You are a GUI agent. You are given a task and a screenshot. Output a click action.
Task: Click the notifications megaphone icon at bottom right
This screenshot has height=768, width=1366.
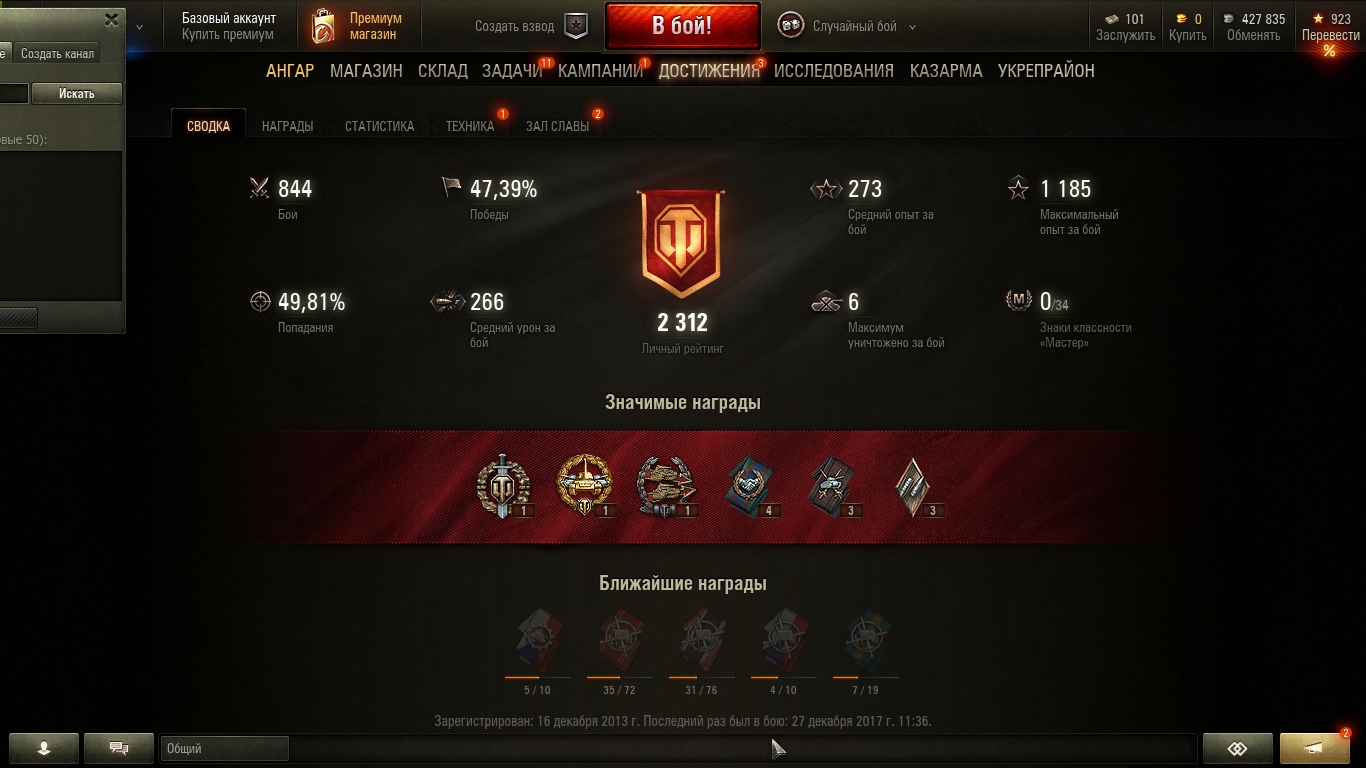tap(1315, 748)
